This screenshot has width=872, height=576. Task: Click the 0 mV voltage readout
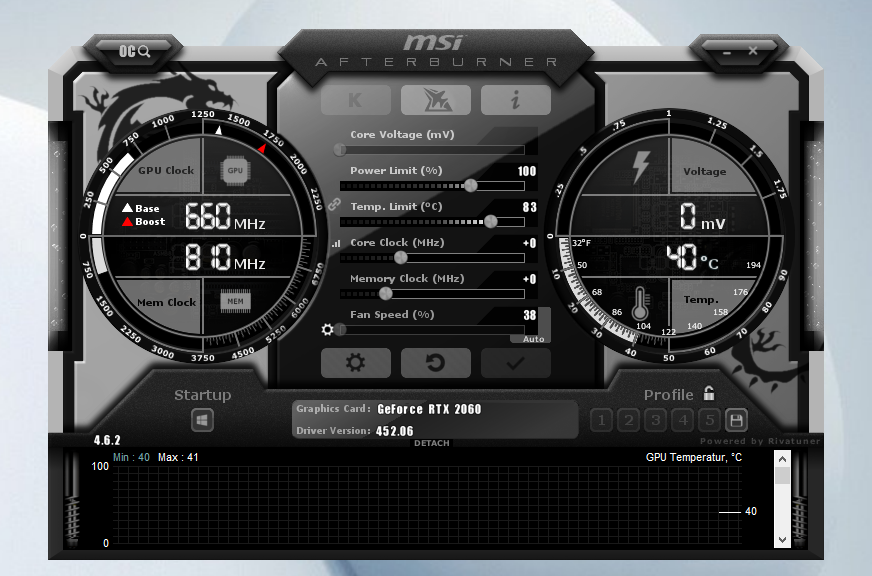[702, 216]
